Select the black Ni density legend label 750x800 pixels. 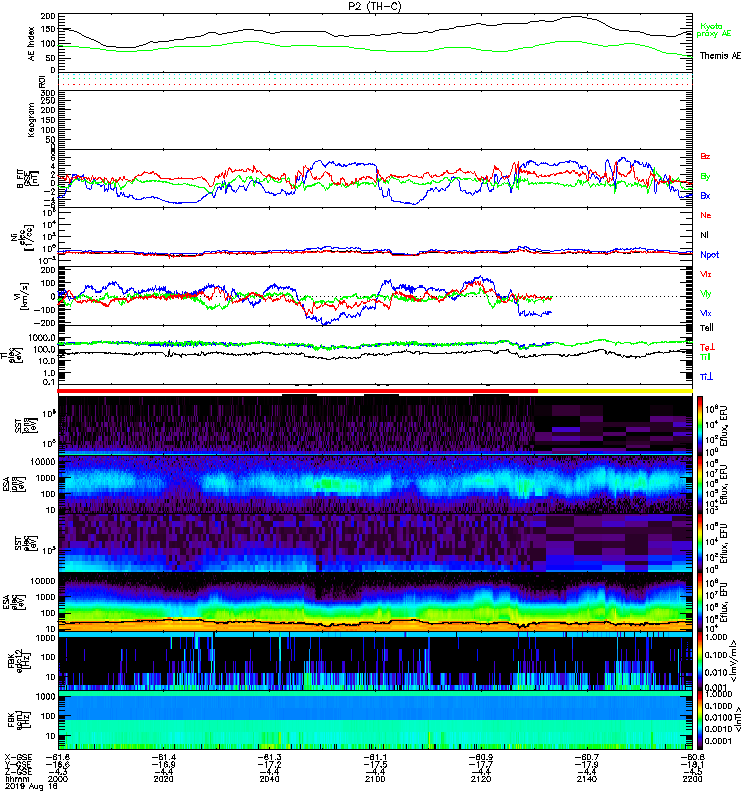tap(705, 235)
